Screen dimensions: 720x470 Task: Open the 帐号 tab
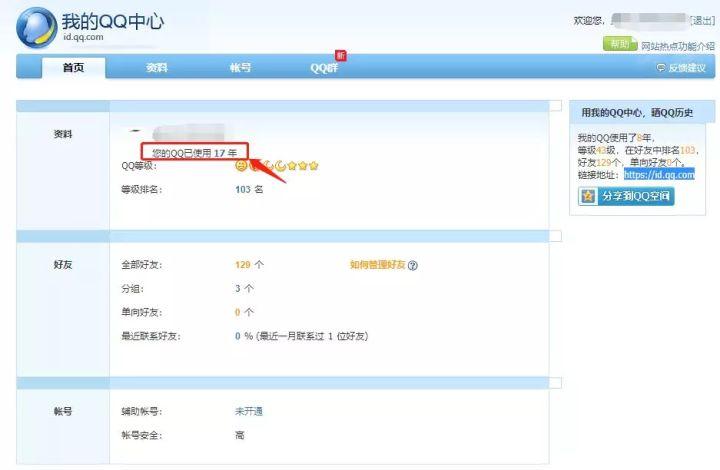[240, 68]
